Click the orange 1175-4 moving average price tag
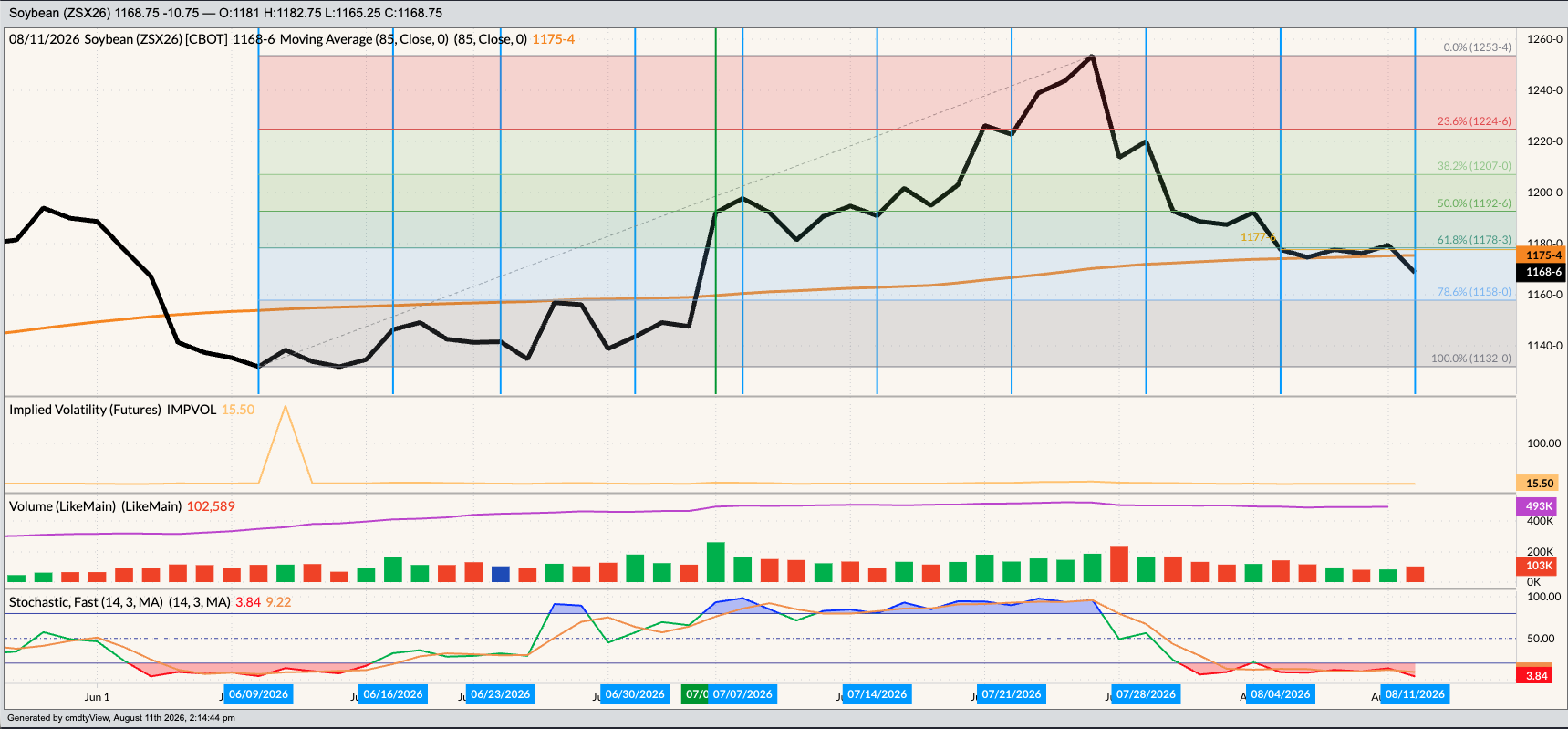This screenshot has height=729, width=1568. (1542, 255)
